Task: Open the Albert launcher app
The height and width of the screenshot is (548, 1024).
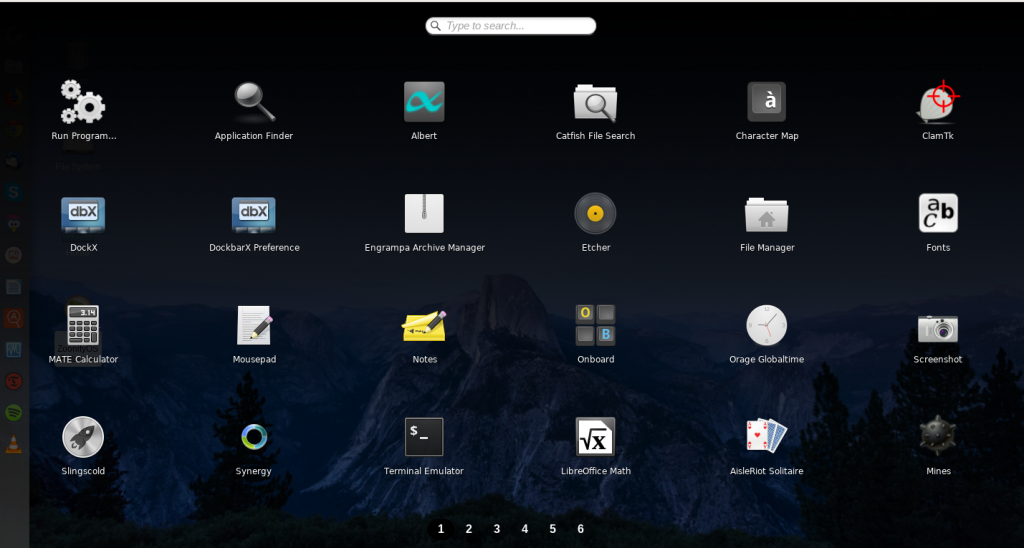Action: point(424,102)
